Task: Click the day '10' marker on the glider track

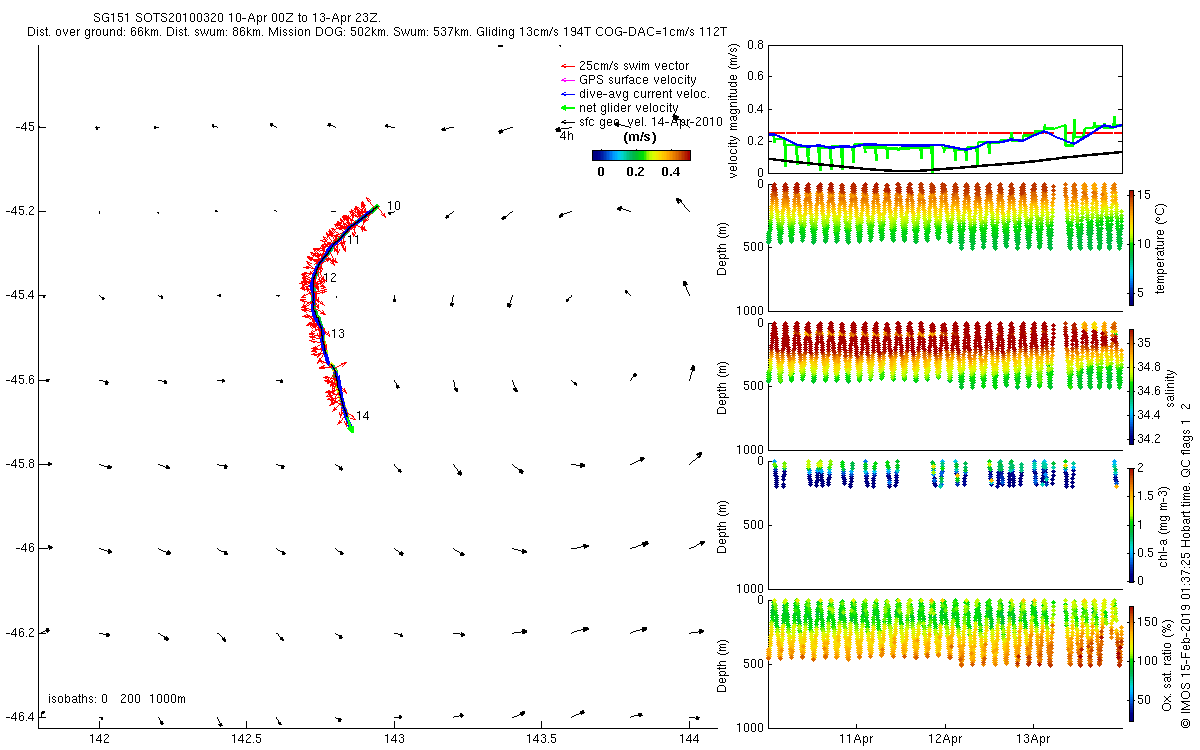Action: [x=394, y=206]
